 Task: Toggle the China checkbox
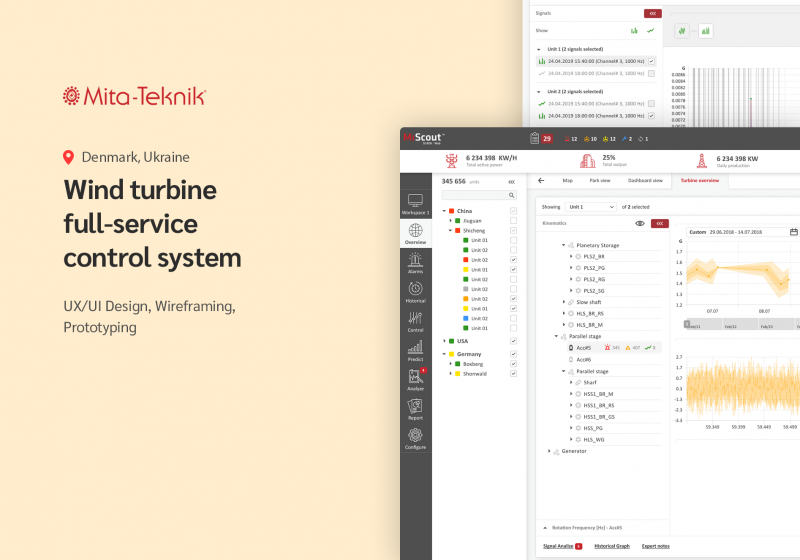coord(513,211)
